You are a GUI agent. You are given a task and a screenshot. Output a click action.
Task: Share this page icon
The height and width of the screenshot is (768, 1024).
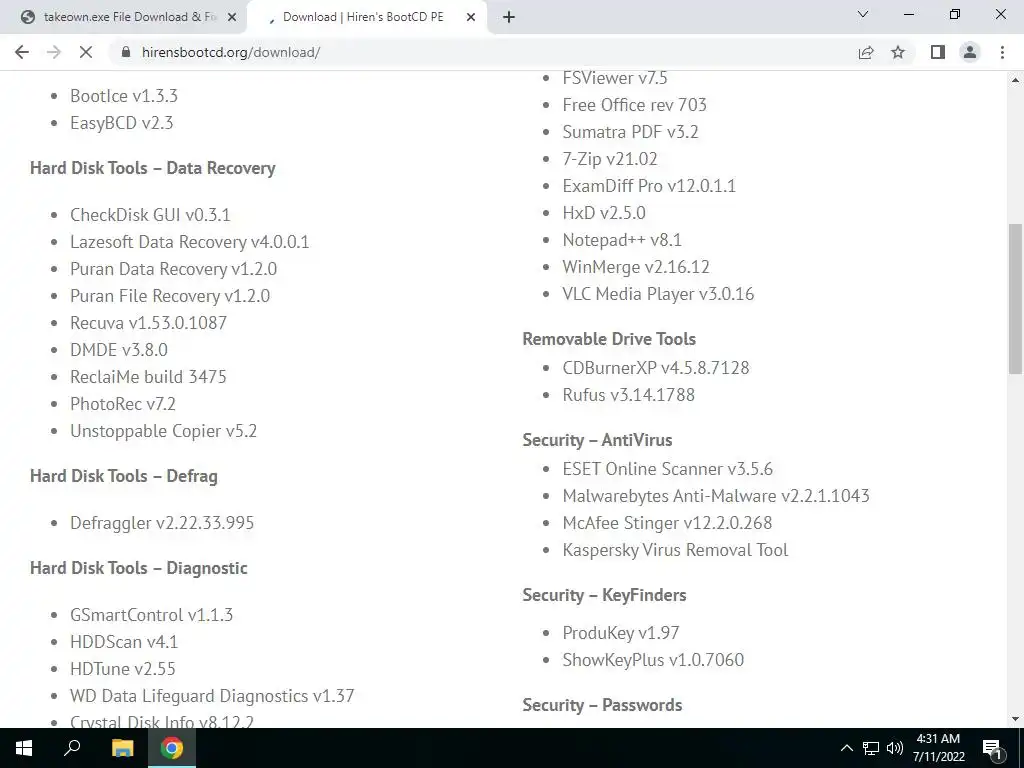pyautogui.click(x=866, y=52)
